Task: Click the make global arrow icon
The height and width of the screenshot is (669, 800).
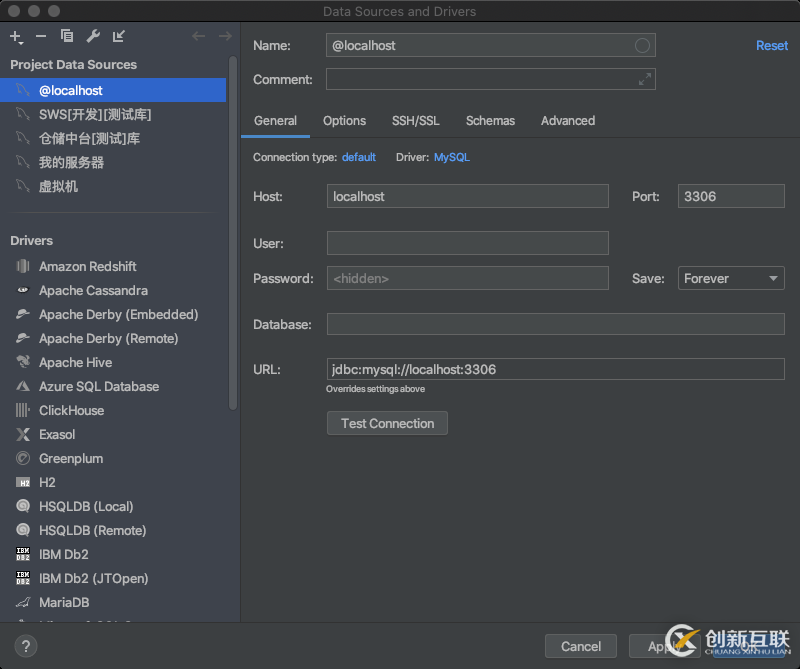Action: tap(118, 36)
